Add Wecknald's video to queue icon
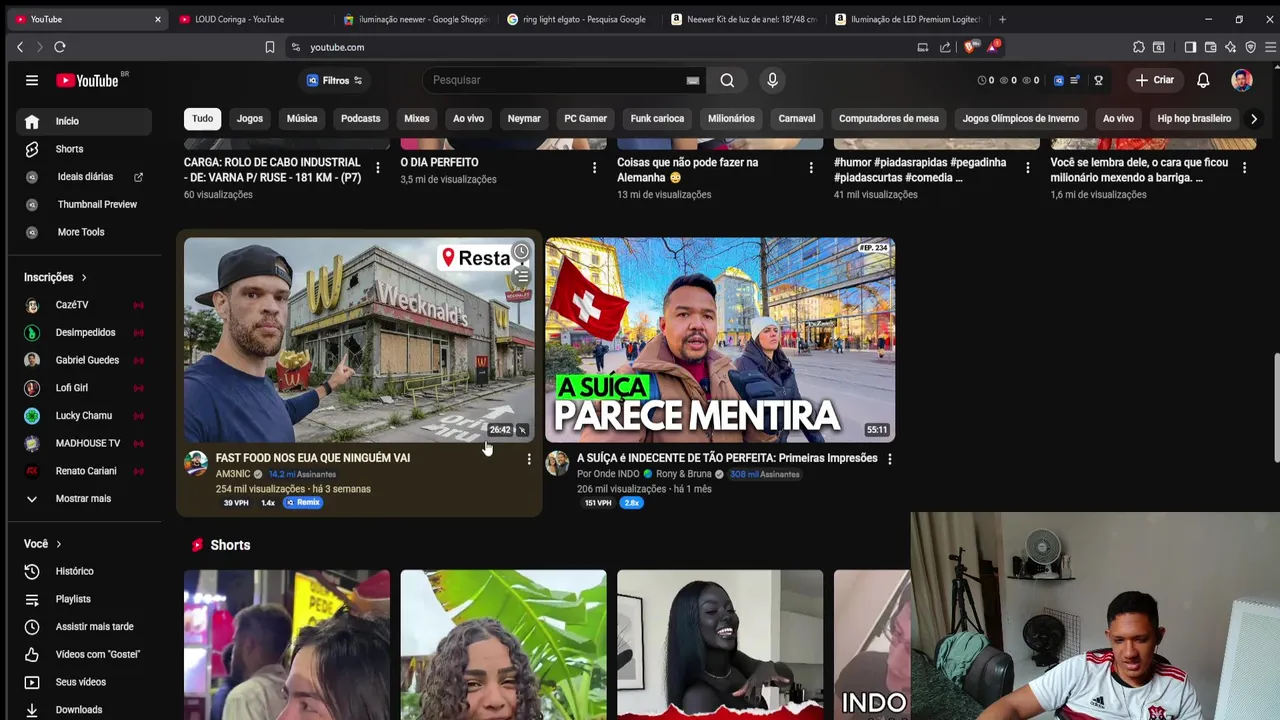Image resolution: width=1280 pixels, height=720 pixels. click(521, 275)
